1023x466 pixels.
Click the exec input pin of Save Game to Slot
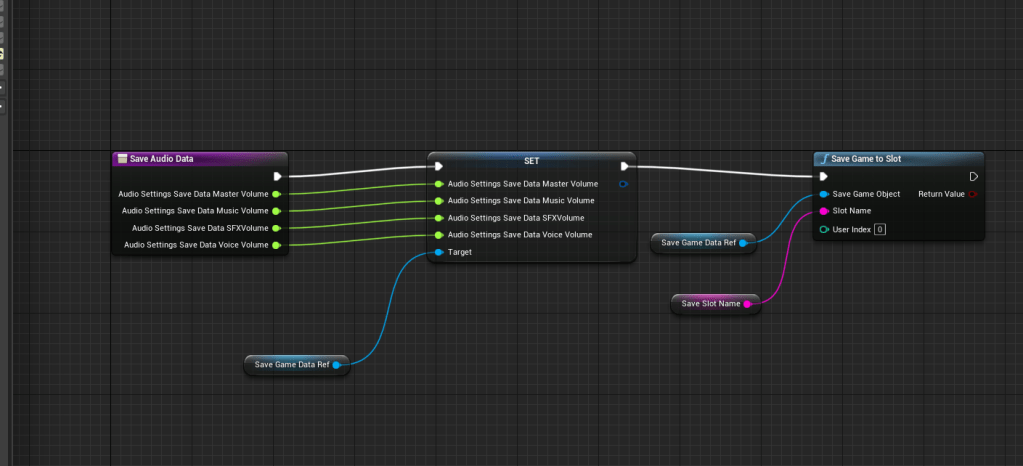coord(823,176)
